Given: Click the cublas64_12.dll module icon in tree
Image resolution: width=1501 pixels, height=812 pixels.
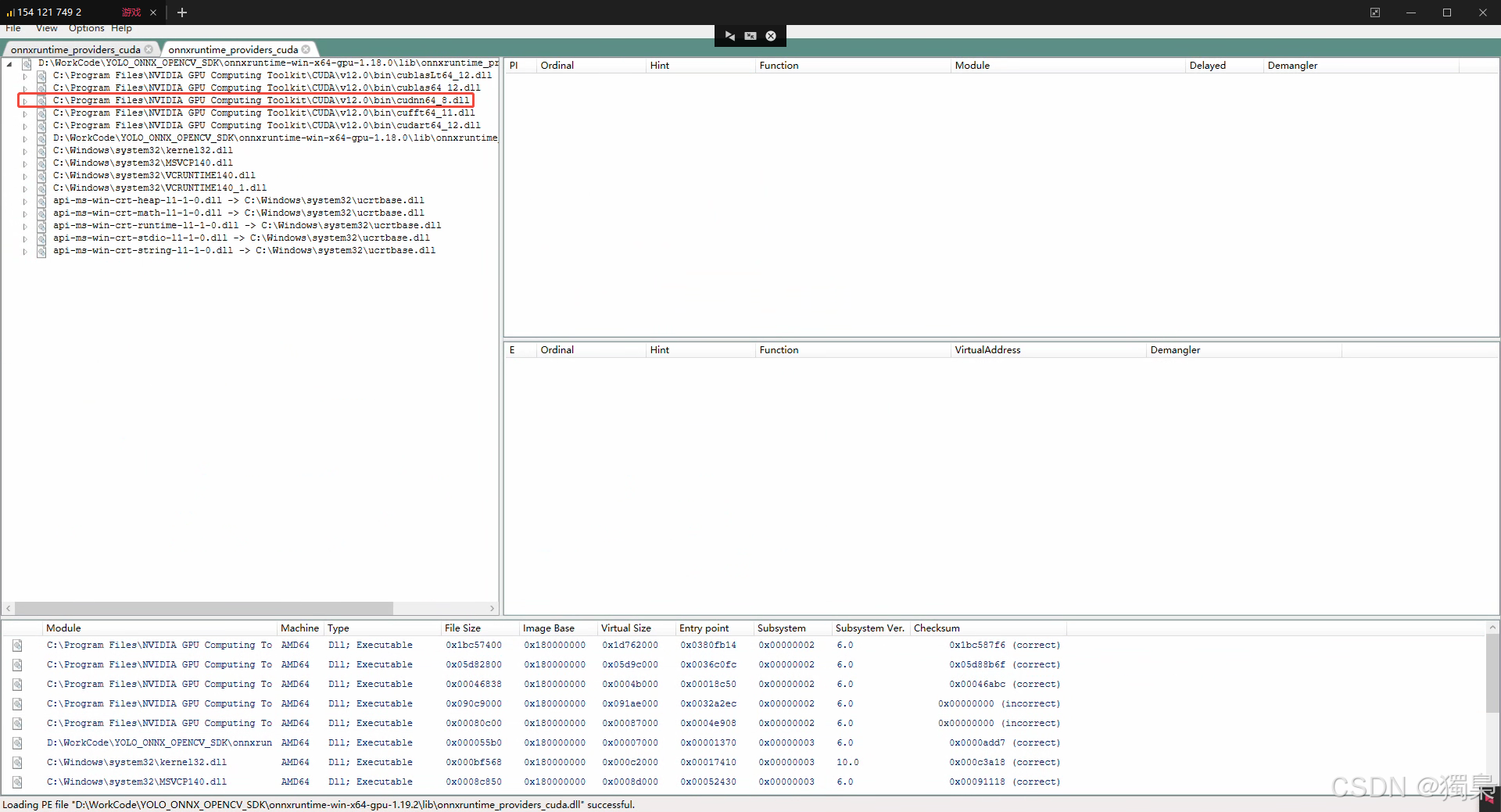Looking at the screenshot, I should 41,88.
